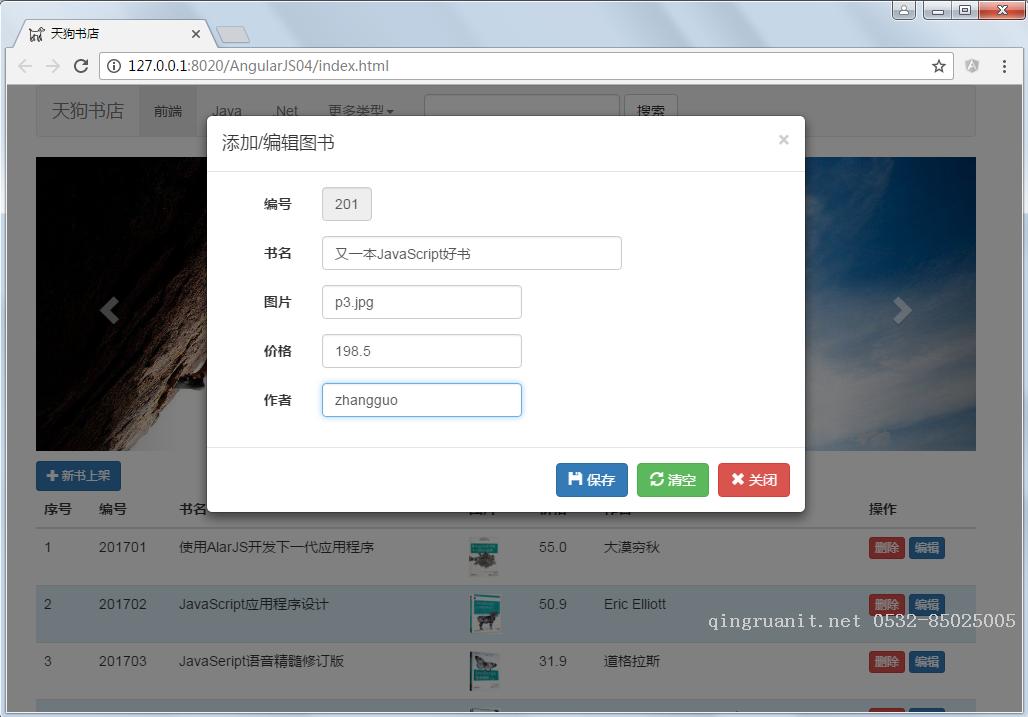Edit book 201702 with 编辑
The image size is (1028, 717).
tap(927, 604)
